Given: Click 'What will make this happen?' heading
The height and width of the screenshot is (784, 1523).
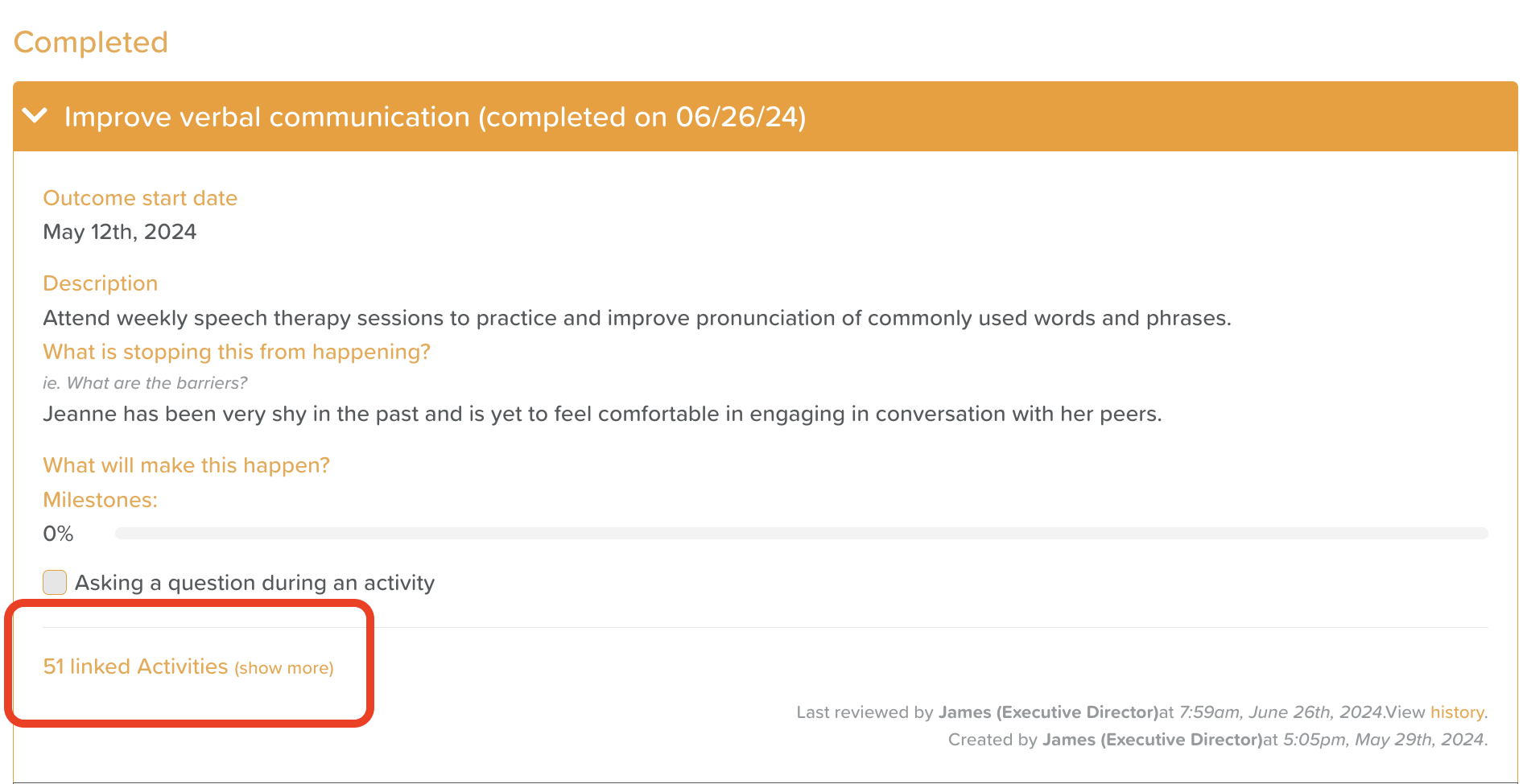Looking at the screenshot, I should 186,465.
